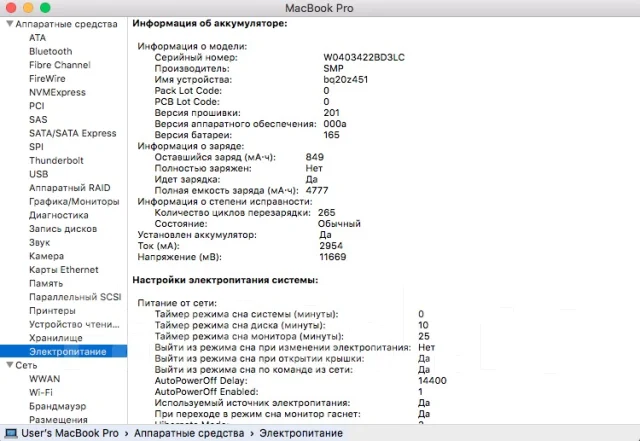Click the Питание от сети label
Screen dimensions: 640x441
click(x=177, y=303)
